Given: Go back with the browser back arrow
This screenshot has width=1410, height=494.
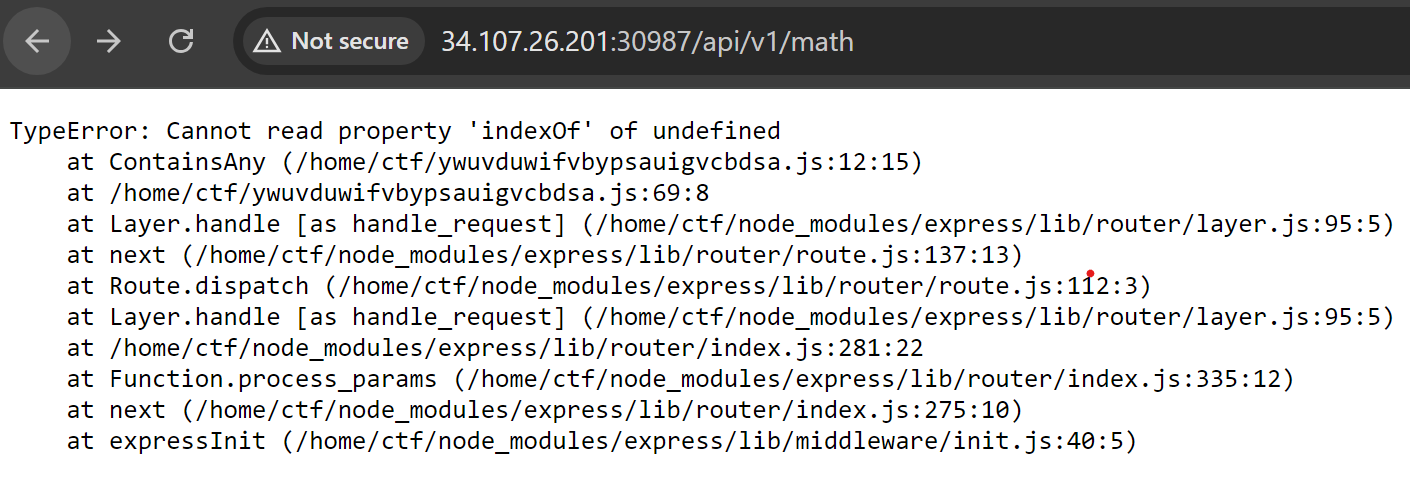Looking at the screenshot, I should tap(37, 41).
